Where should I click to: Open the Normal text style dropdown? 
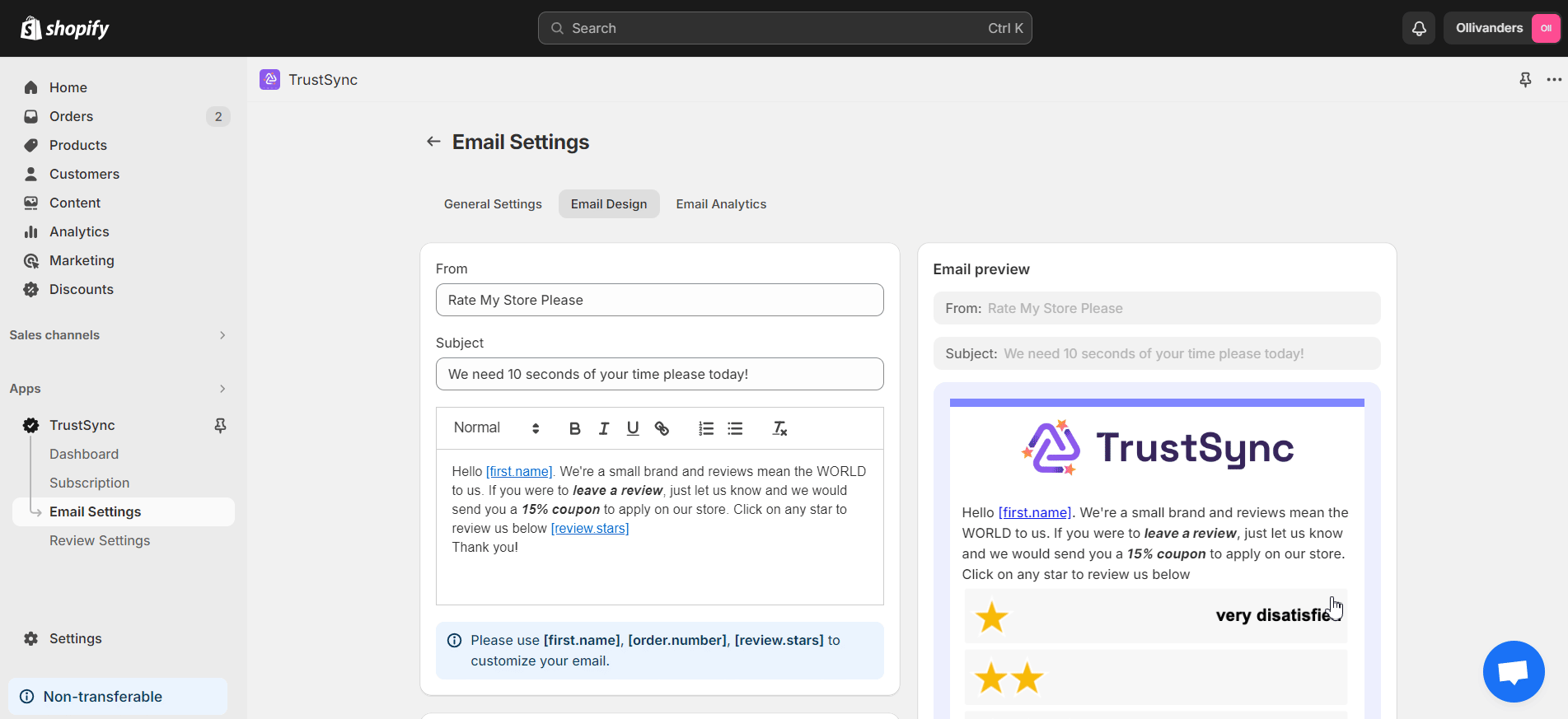click(496, 427)
